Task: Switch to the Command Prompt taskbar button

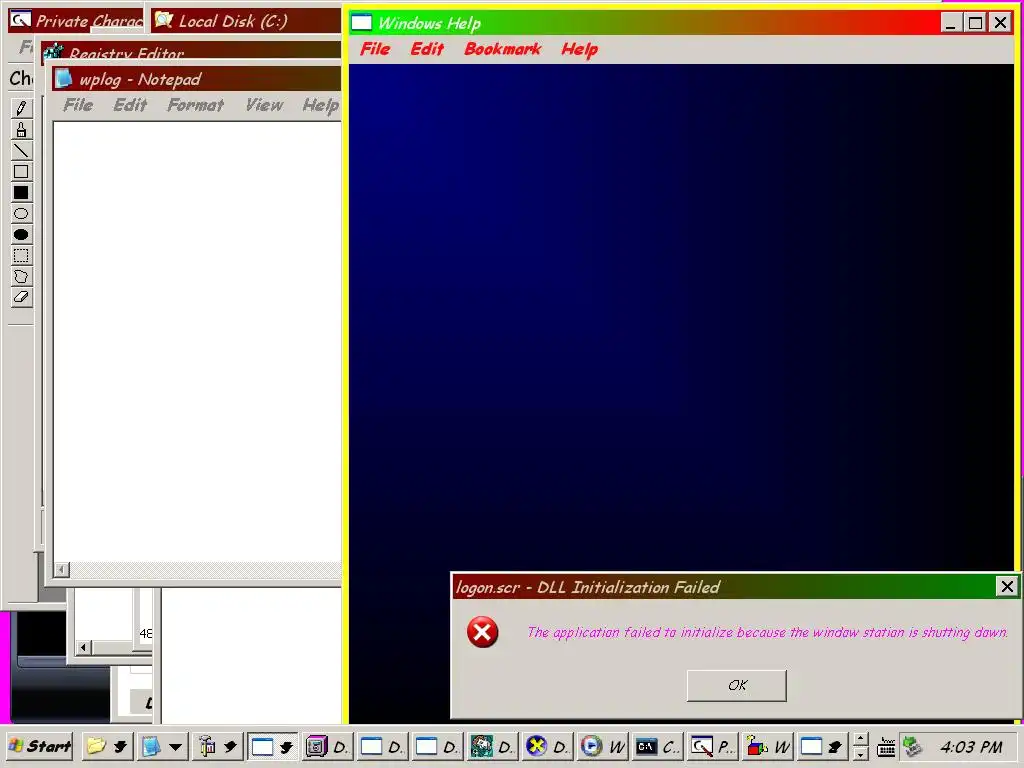Action: (x=657, y=746)
